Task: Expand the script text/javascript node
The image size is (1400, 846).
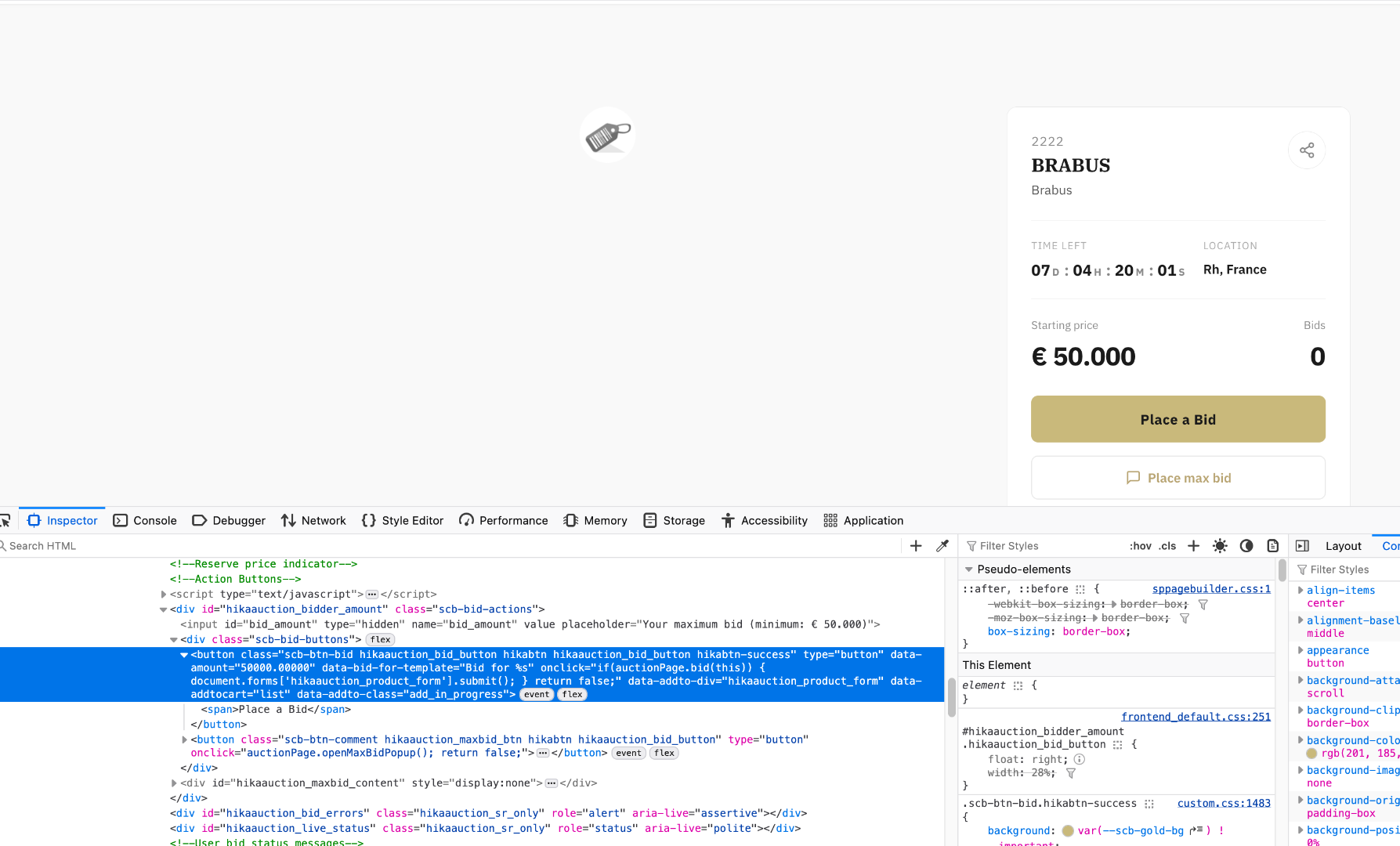Action: [163, 595]
